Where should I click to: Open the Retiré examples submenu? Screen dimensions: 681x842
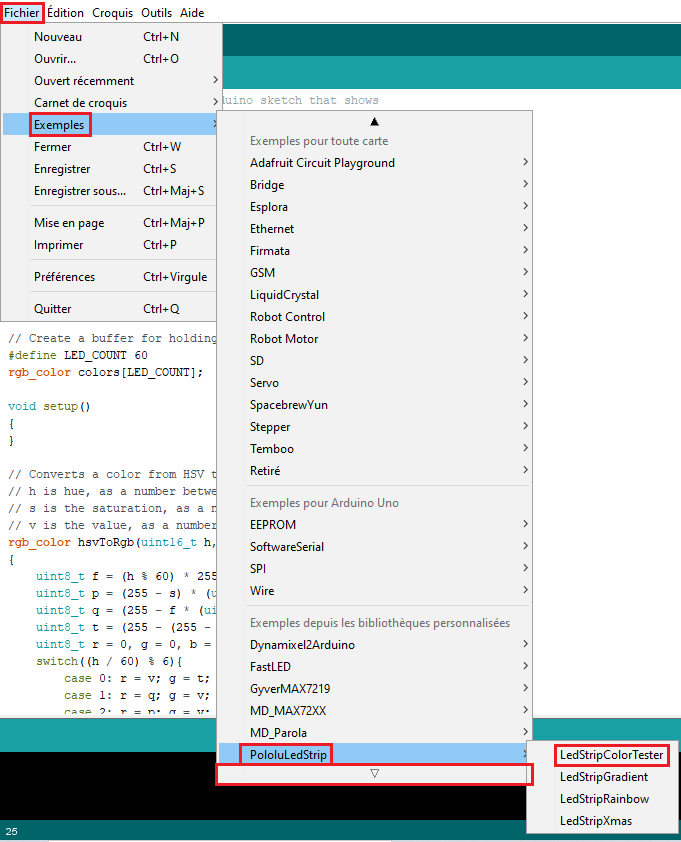point(374,471)
